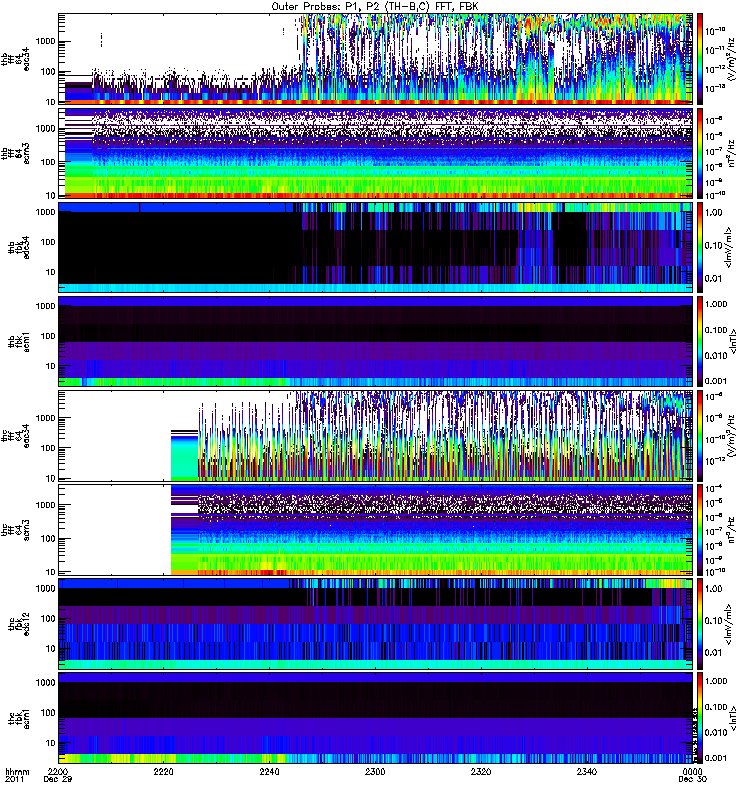Image resolution: width=750 pixels, height=800 pixels.
Task: Click the 2240 time axis label
Action: click(269, 772)
